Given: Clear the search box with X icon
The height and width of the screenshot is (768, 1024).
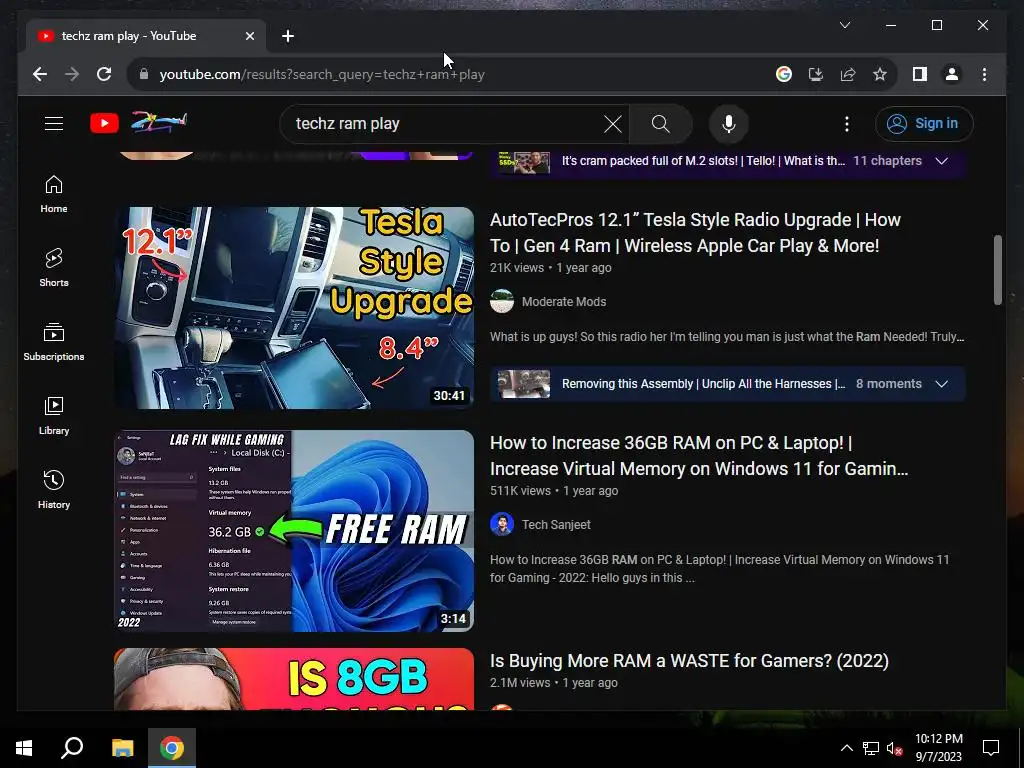Looking at the screenshot, I should pos(613,123).
